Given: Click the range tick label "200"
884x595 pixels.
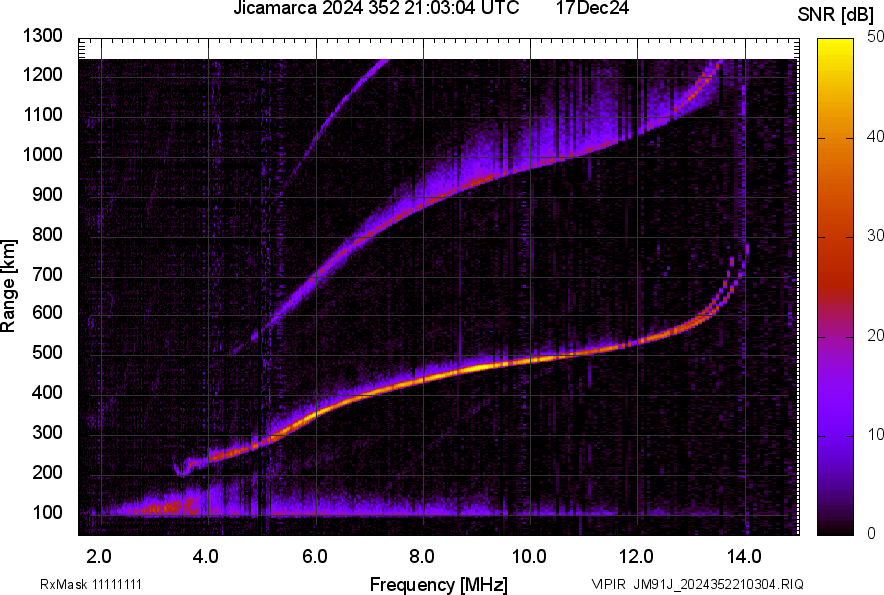Looking at the screenshot, I should [47, 473].
